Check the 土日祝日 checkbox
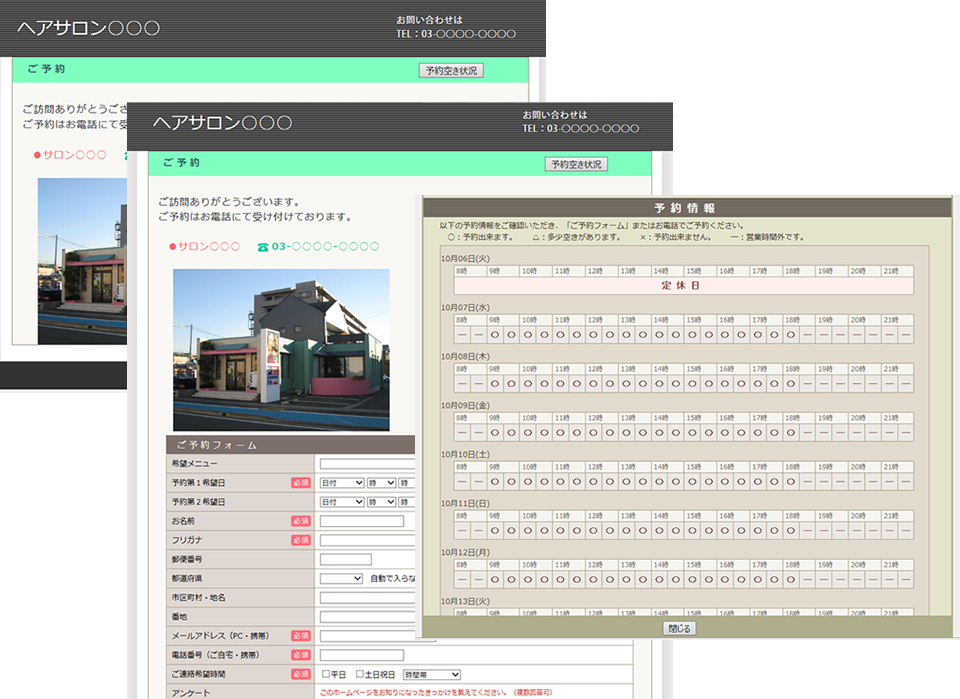Image resolution: width=960 pixels, height=699 pixels. [x=360, y=674]
